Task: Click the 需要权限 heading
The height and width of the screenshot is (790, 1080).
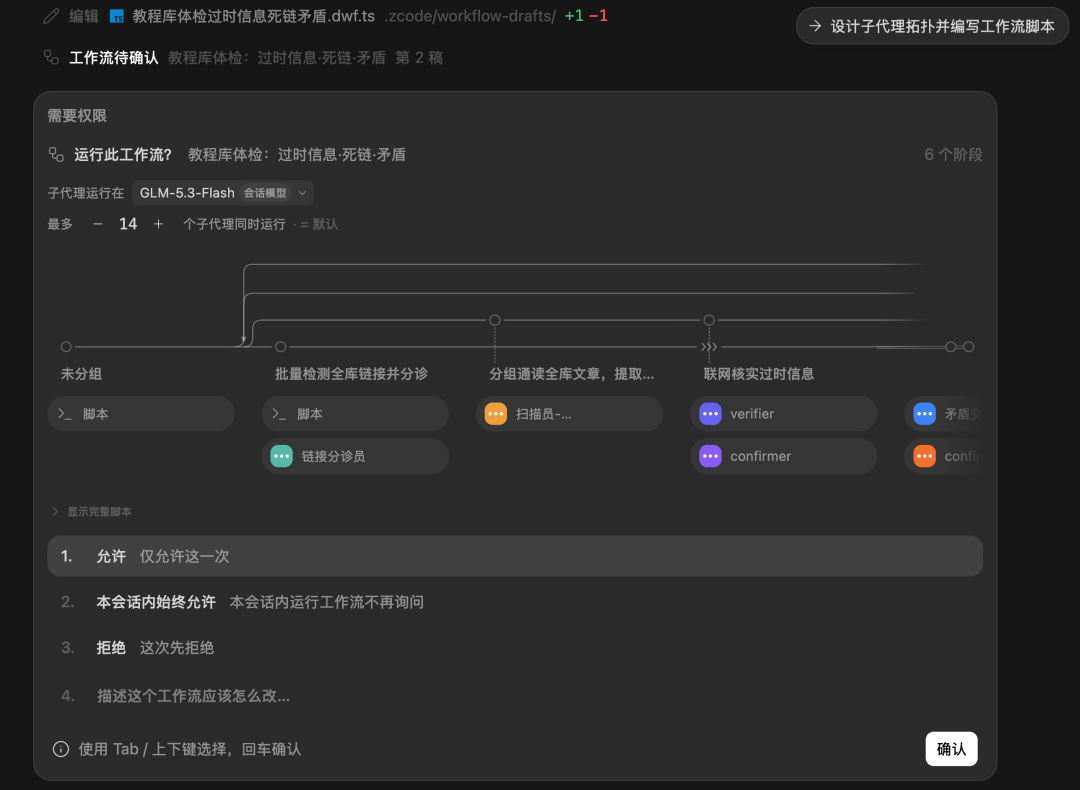Action: [x=77, y=116]
